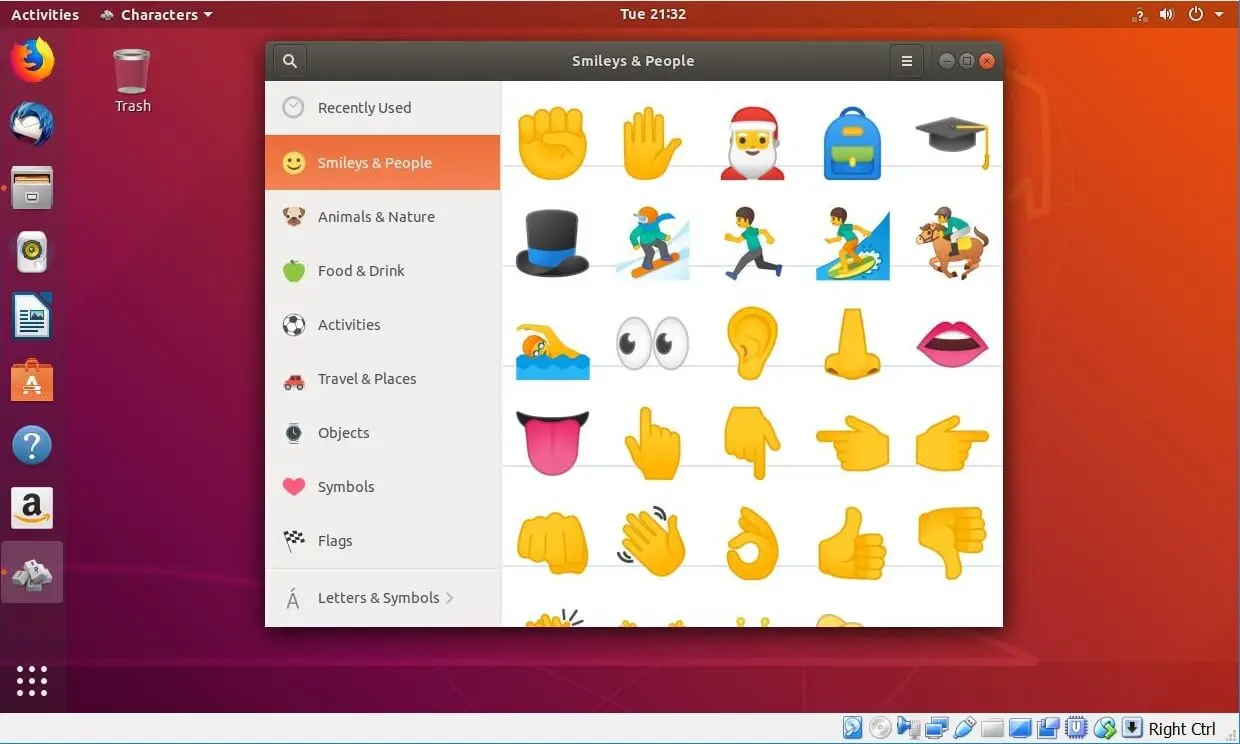Pick the Santa Claus emoji
The width and height of the screenshot is (1240, 744).
pos(752,144)
